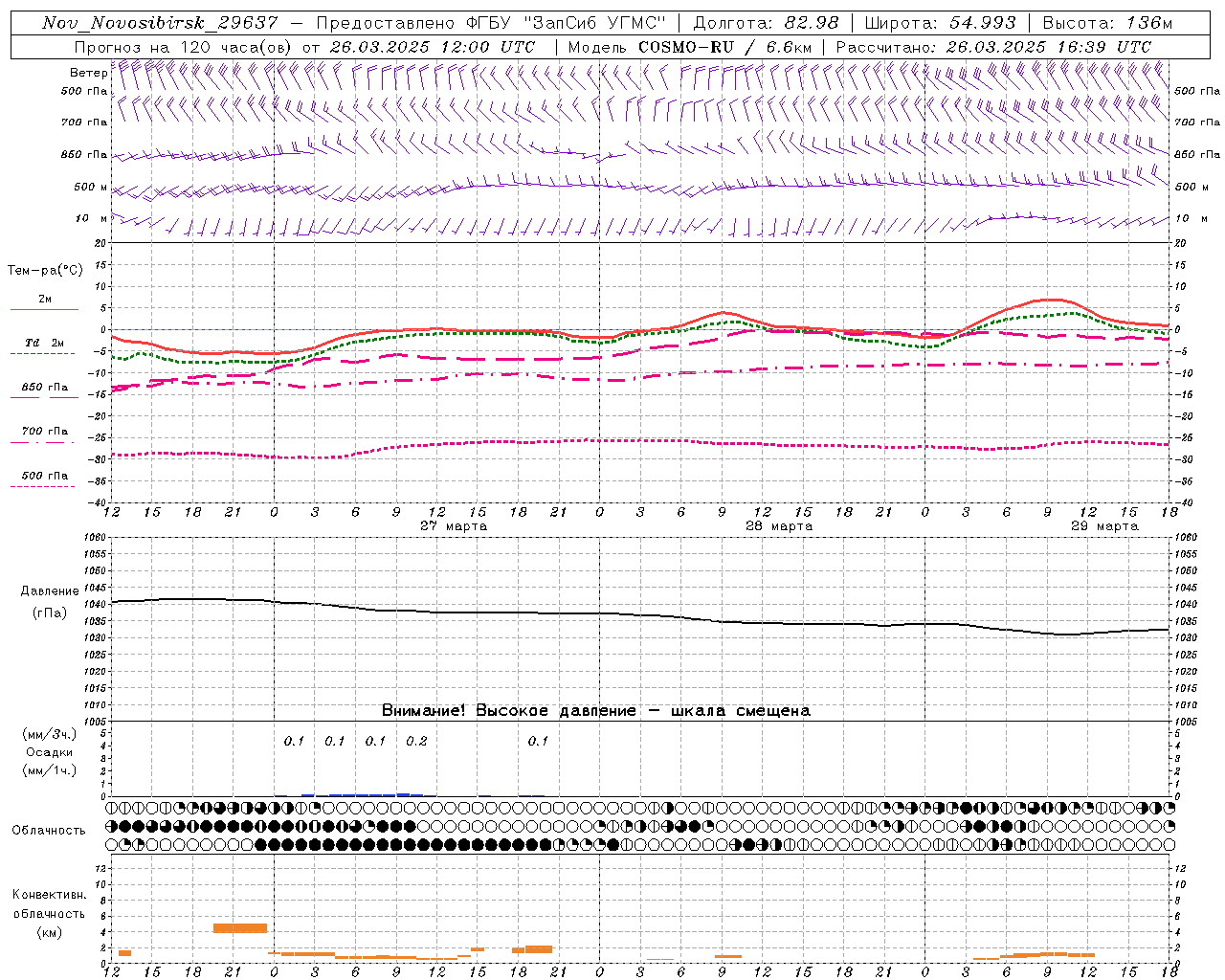Click the text "Прогноз на 120 часа(ов)"
The width and height of the screenshot is (1225, 980).
coord(185,47)
